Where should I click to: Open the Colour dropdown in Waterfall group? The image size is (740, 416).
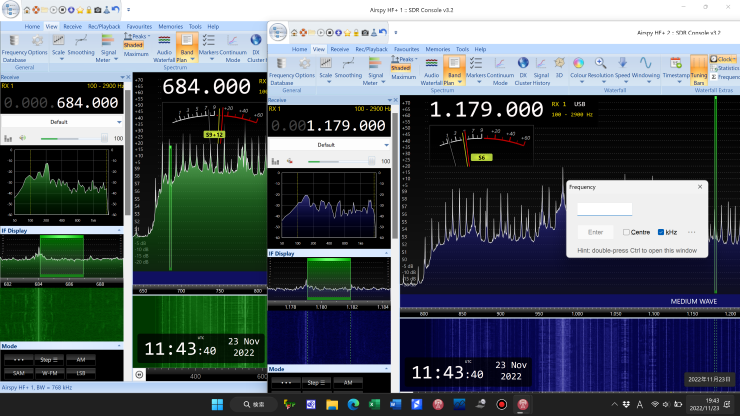582,82
